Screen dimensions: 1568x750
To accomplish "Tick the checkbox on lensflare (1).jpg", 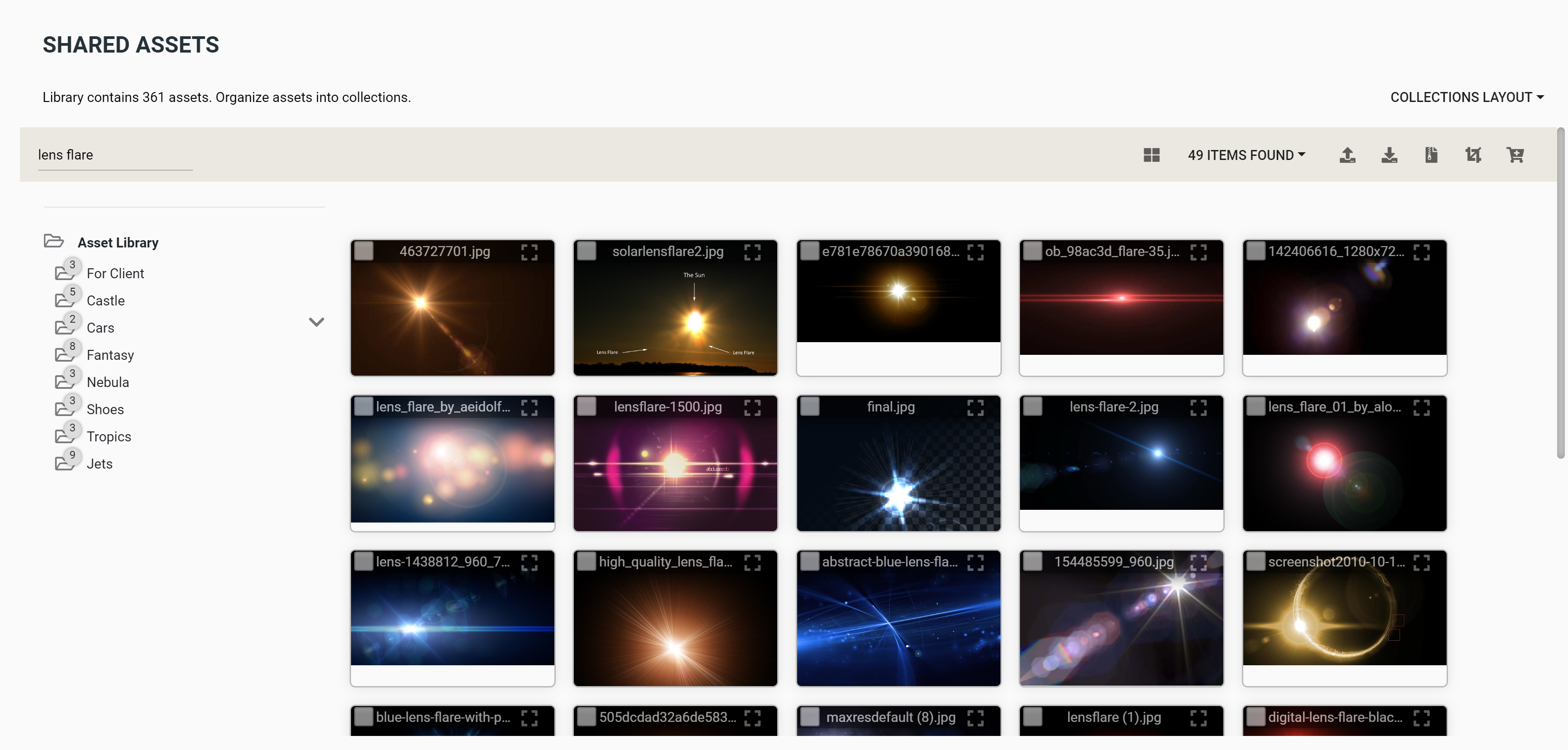I will (1032, 716).
